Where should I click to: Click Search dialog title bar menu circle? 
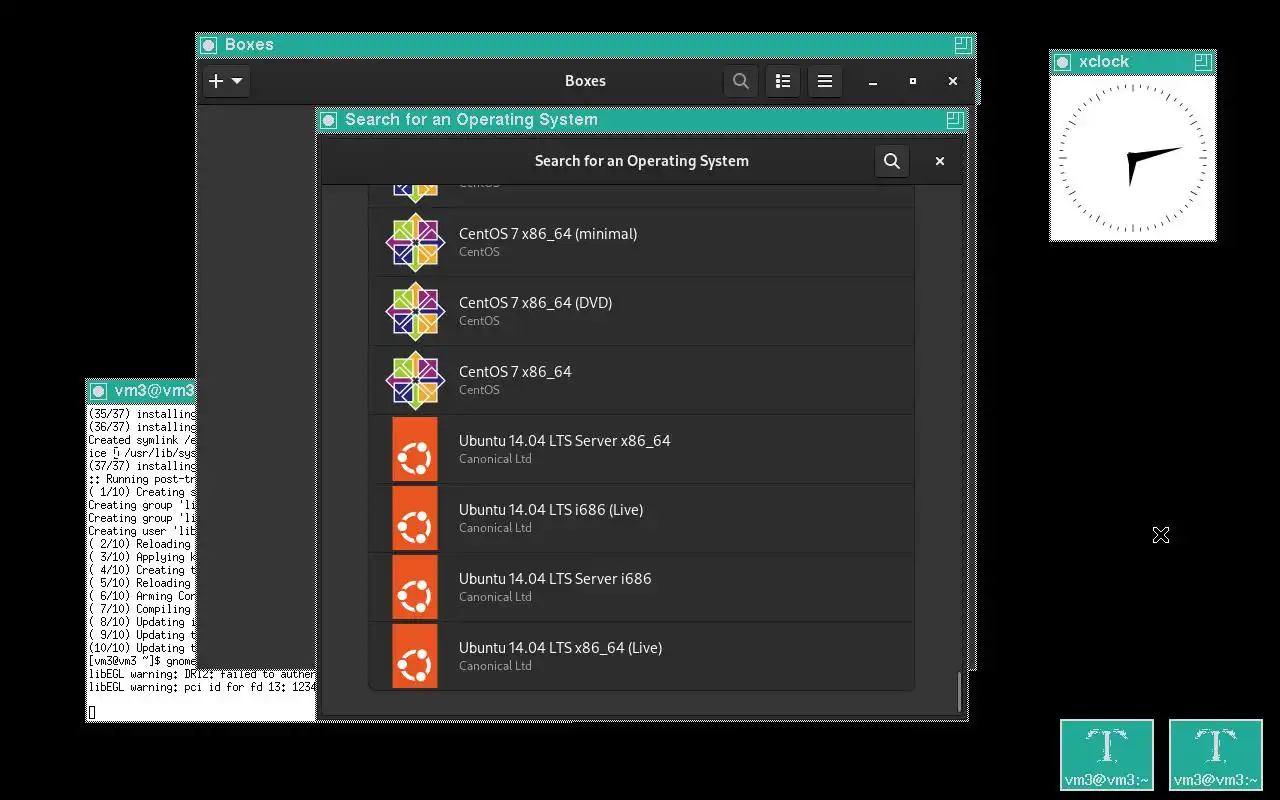coord(328,120)
